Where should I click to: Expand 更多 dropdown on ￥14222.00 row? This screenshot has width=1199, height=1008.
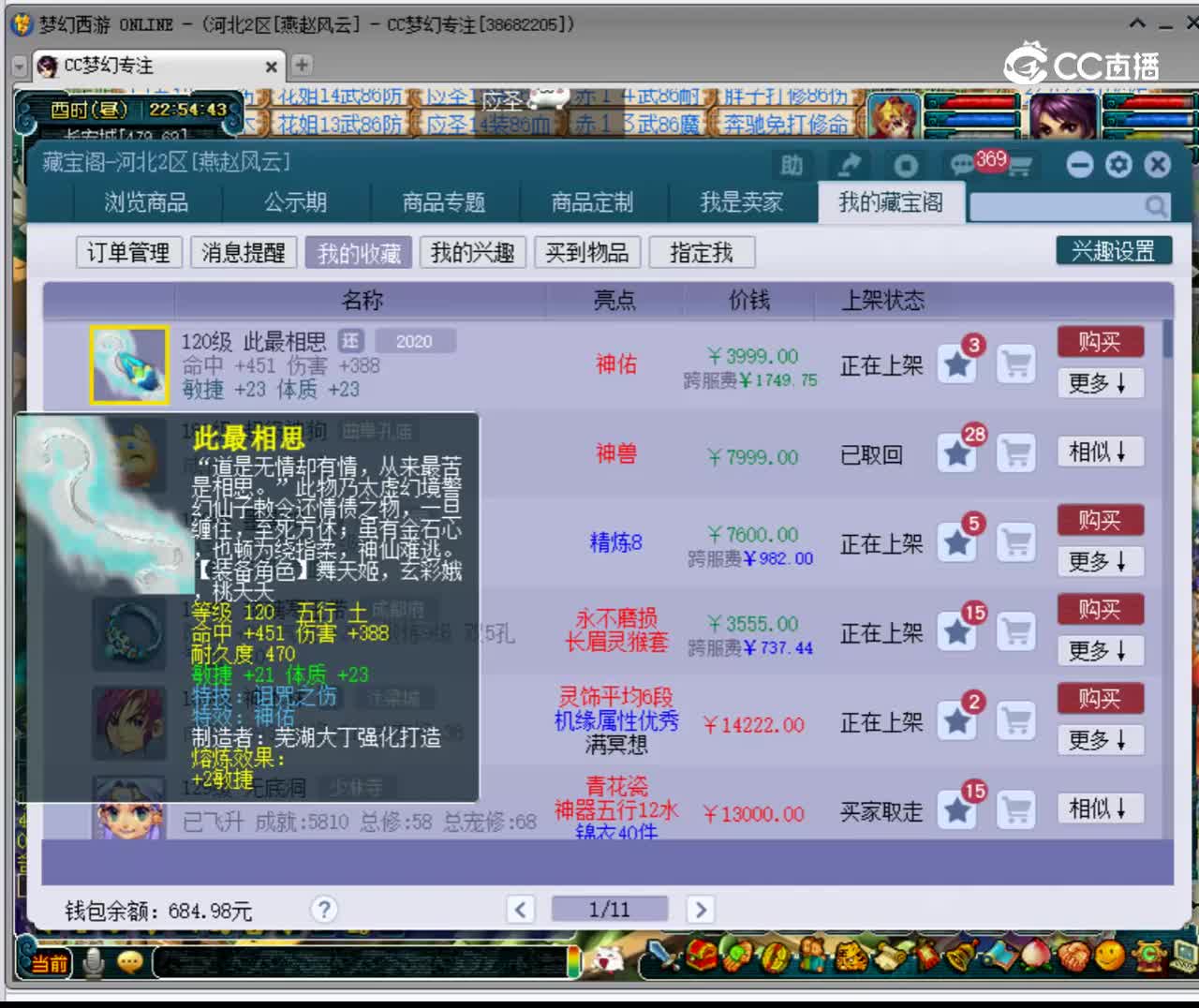pos(1101,740)
